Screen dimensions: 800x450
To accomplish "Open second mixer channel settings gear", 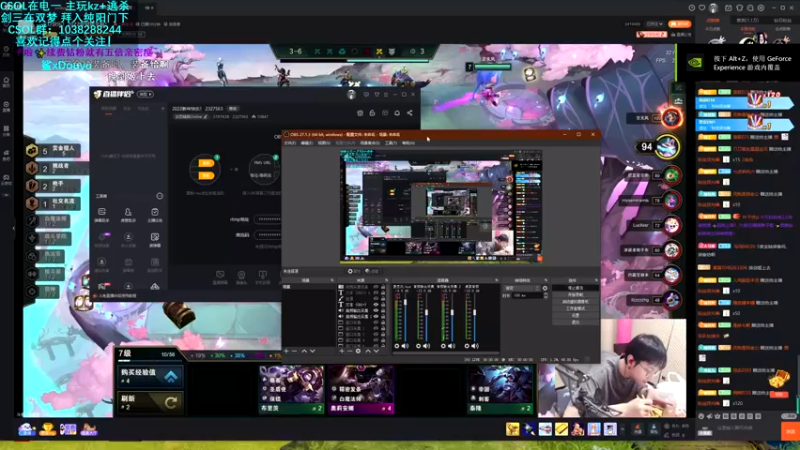I will 418,346.
